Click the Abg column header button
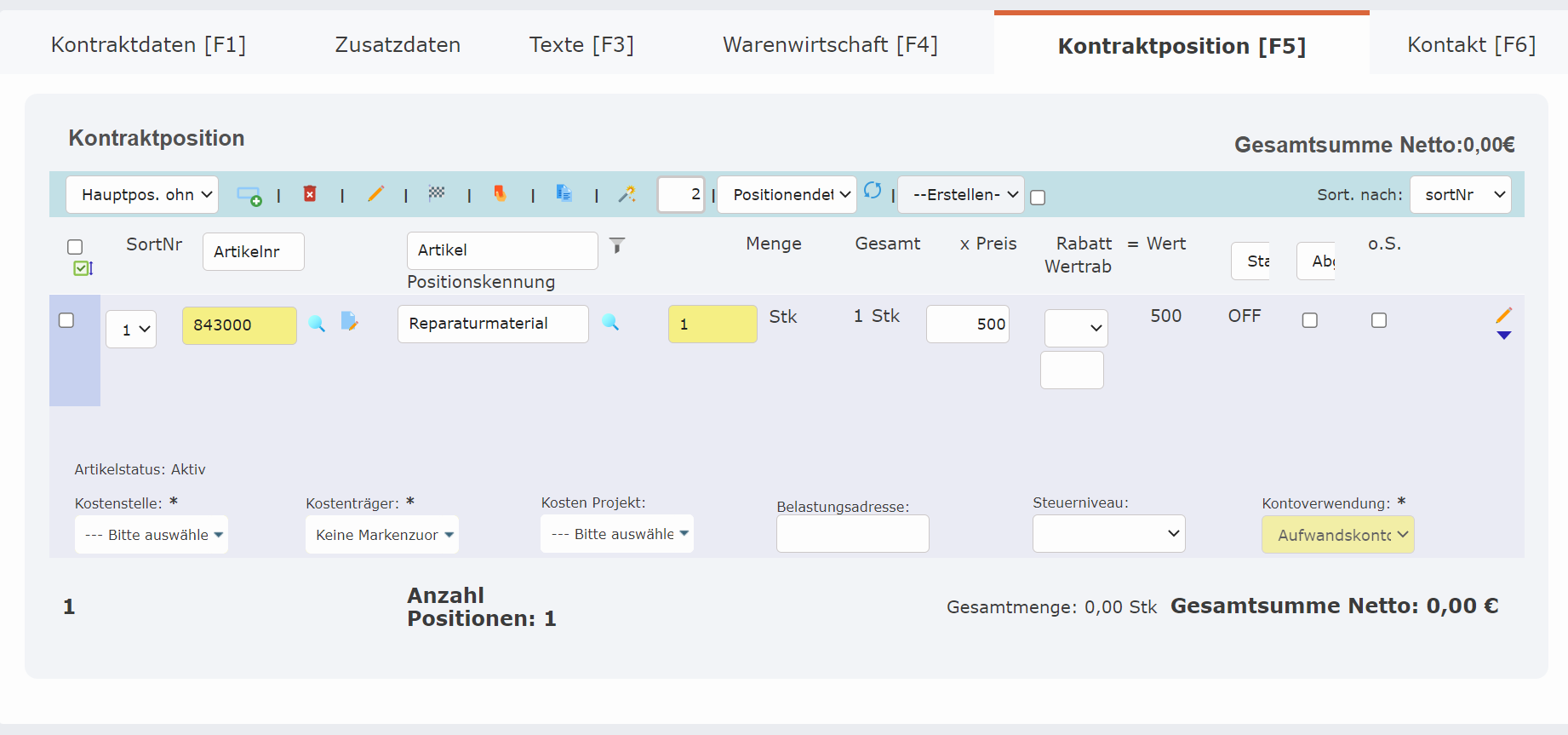The image size is (1568, 735). [x=1316, y=261]
